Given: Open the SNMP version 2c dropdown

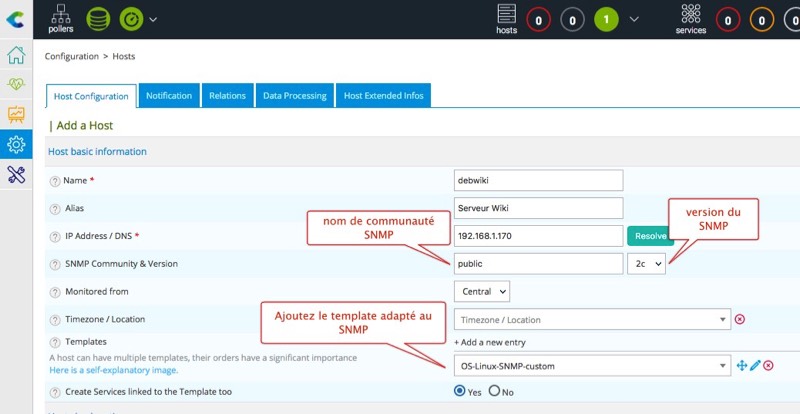Looking at the screenshot, I should pyautogui.click(x=645, y=263).
